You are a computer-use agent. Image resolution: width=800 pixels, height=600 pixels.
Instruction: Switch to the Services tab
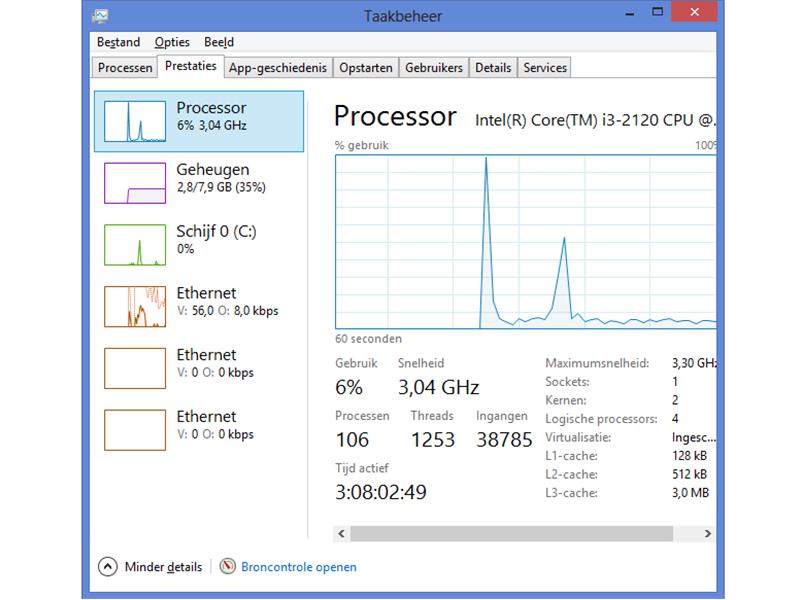tap(545, 67)
